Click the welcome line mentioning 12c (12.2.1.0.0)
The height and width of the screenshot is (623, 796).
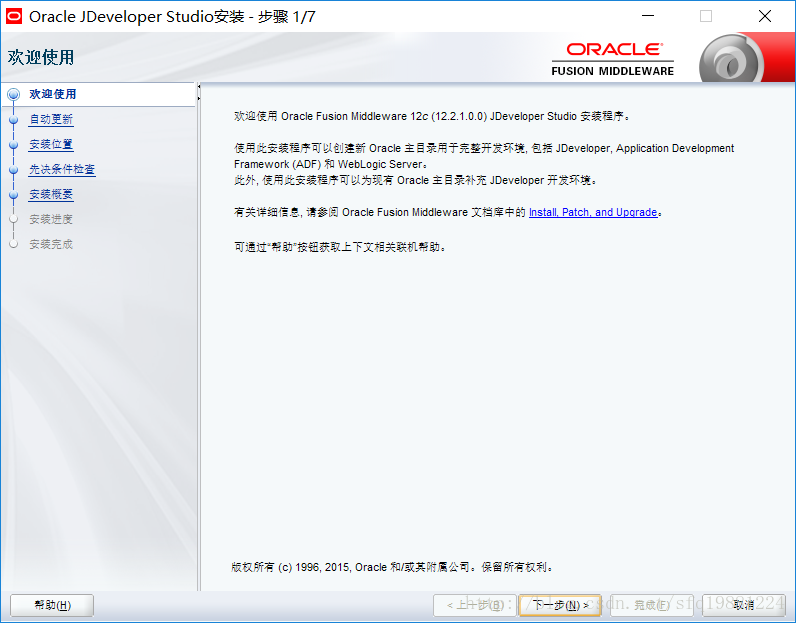[432, 116]
